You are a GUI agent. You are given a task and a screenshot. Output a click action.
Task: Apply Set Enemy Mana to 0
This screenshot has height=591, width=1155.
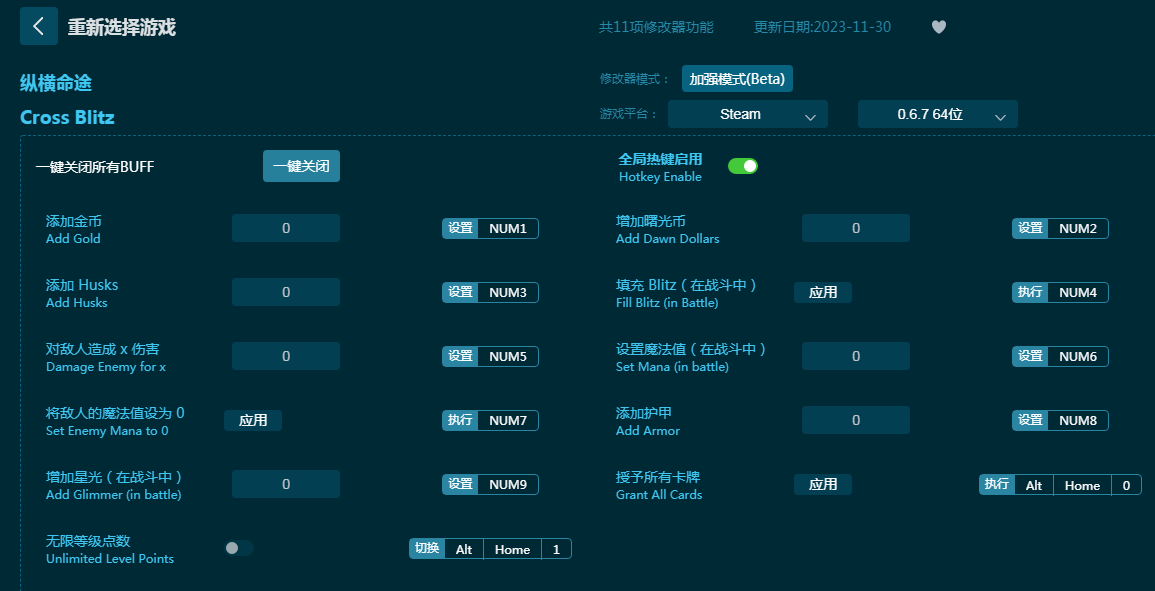click(x=253, y=420)
